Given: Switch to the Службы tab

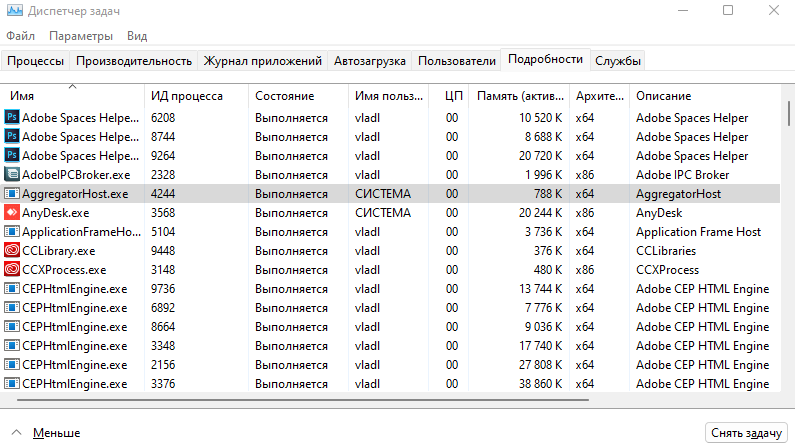Looking at the screenshot, I should [618, 61].
